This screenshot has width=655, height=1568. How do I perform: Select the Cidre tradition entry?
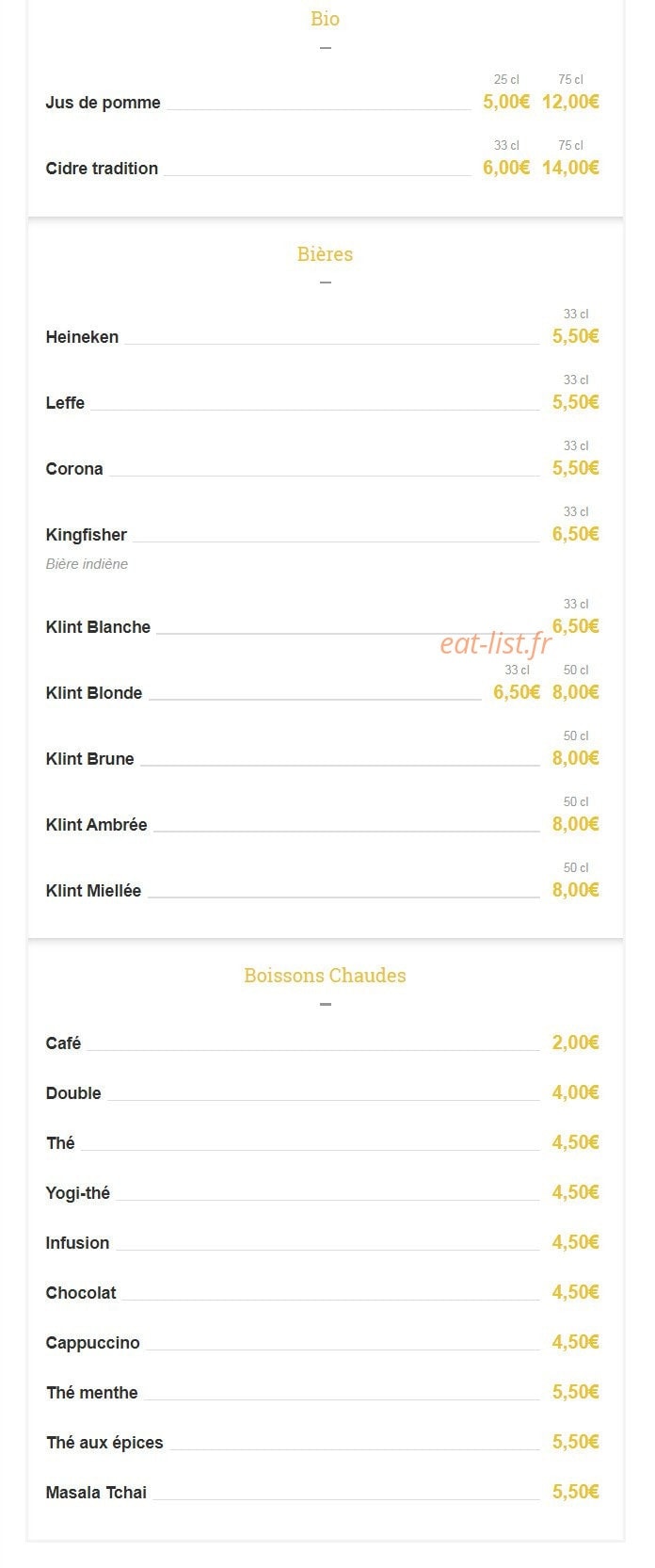tap(102, 169)
